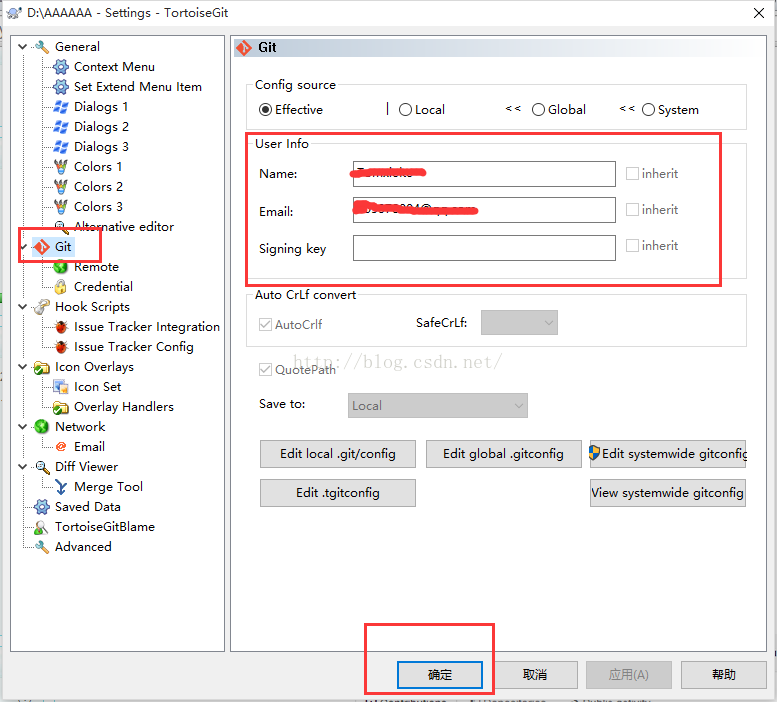This screenshot has height=702, width=777.
Task: Open help with 帮助 button
Action: (x=723, y=675)
